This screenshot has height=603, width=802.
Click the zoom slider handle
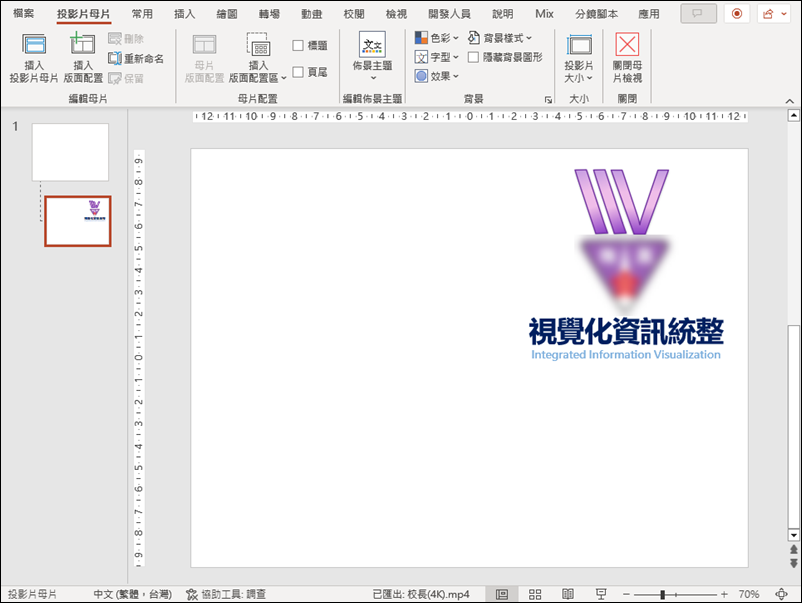[x=662, y=594]
